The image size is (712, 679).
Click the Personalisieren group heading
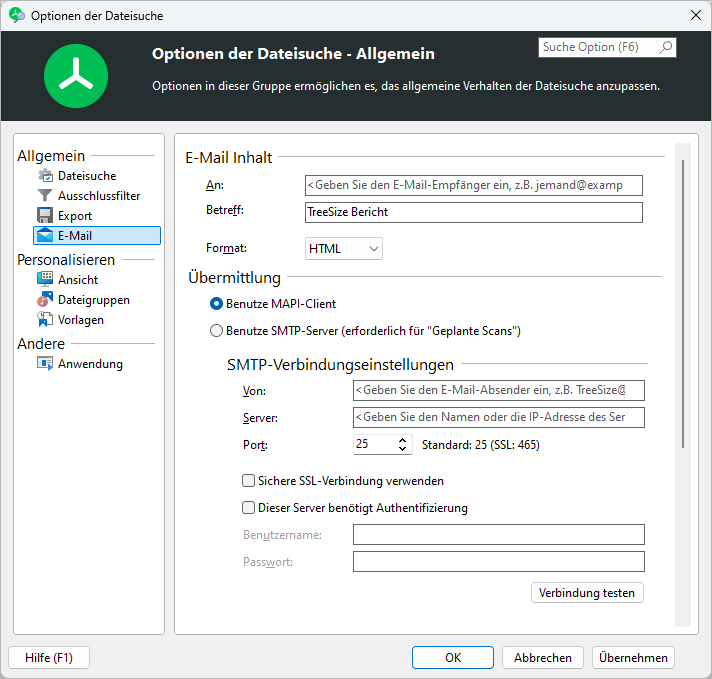point(66,260)
